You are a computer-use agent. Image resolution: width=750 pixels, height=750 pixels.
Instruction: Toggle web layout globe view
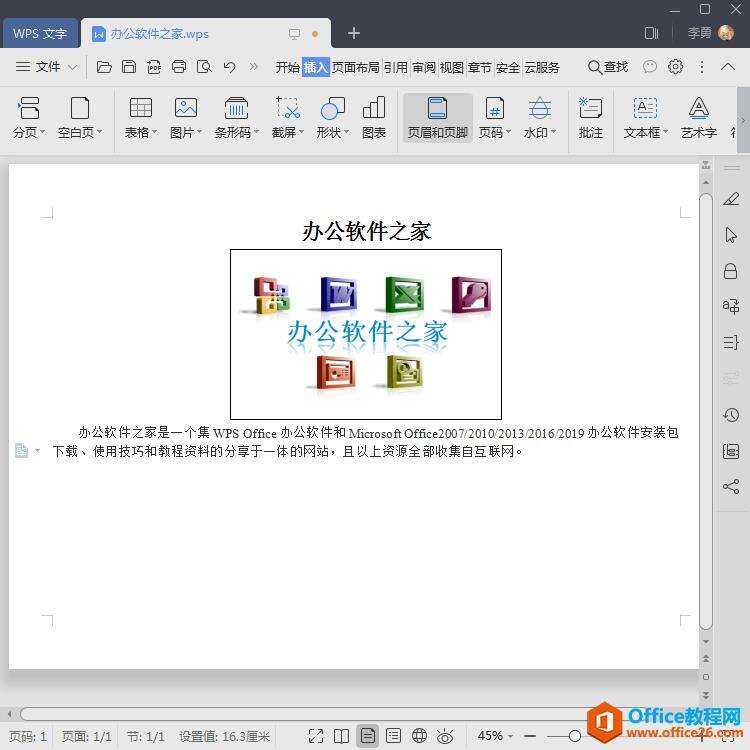(419, 736)
